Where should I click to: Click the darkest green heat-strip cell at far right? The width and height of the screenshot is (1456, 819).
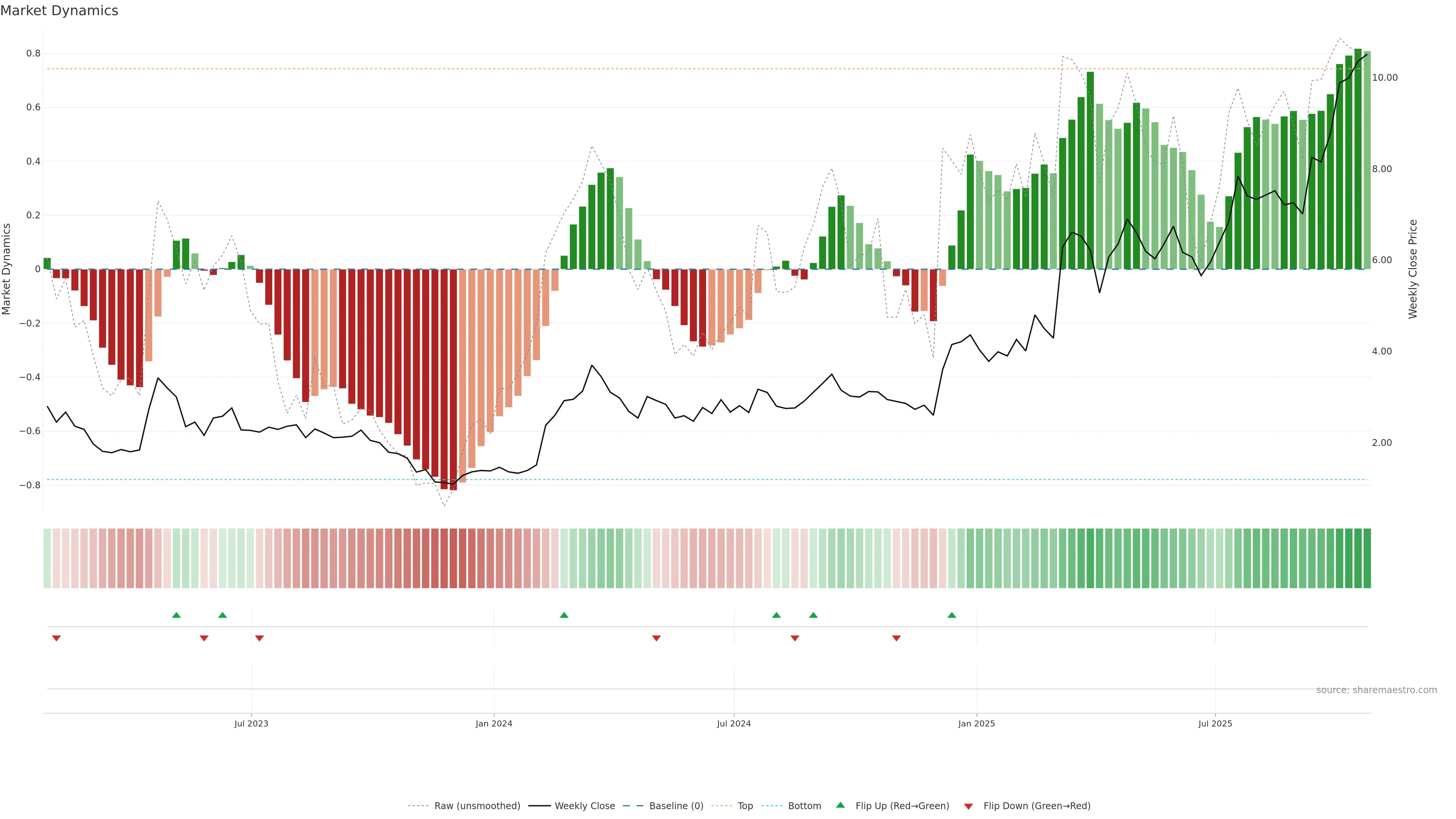pos(1367,559)
